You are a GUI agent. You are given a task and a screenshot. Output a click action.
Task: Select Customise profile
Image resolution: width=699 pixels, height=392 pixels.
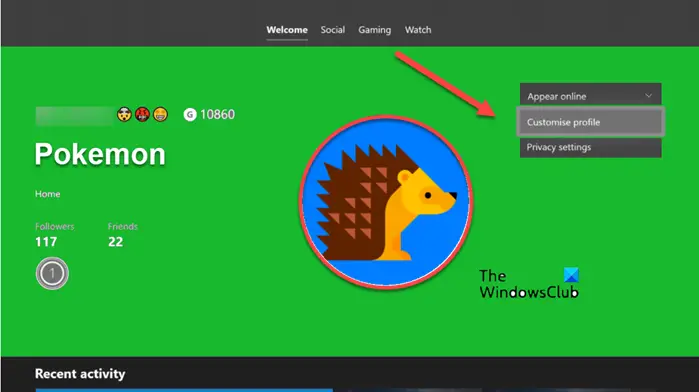(591, 122)
